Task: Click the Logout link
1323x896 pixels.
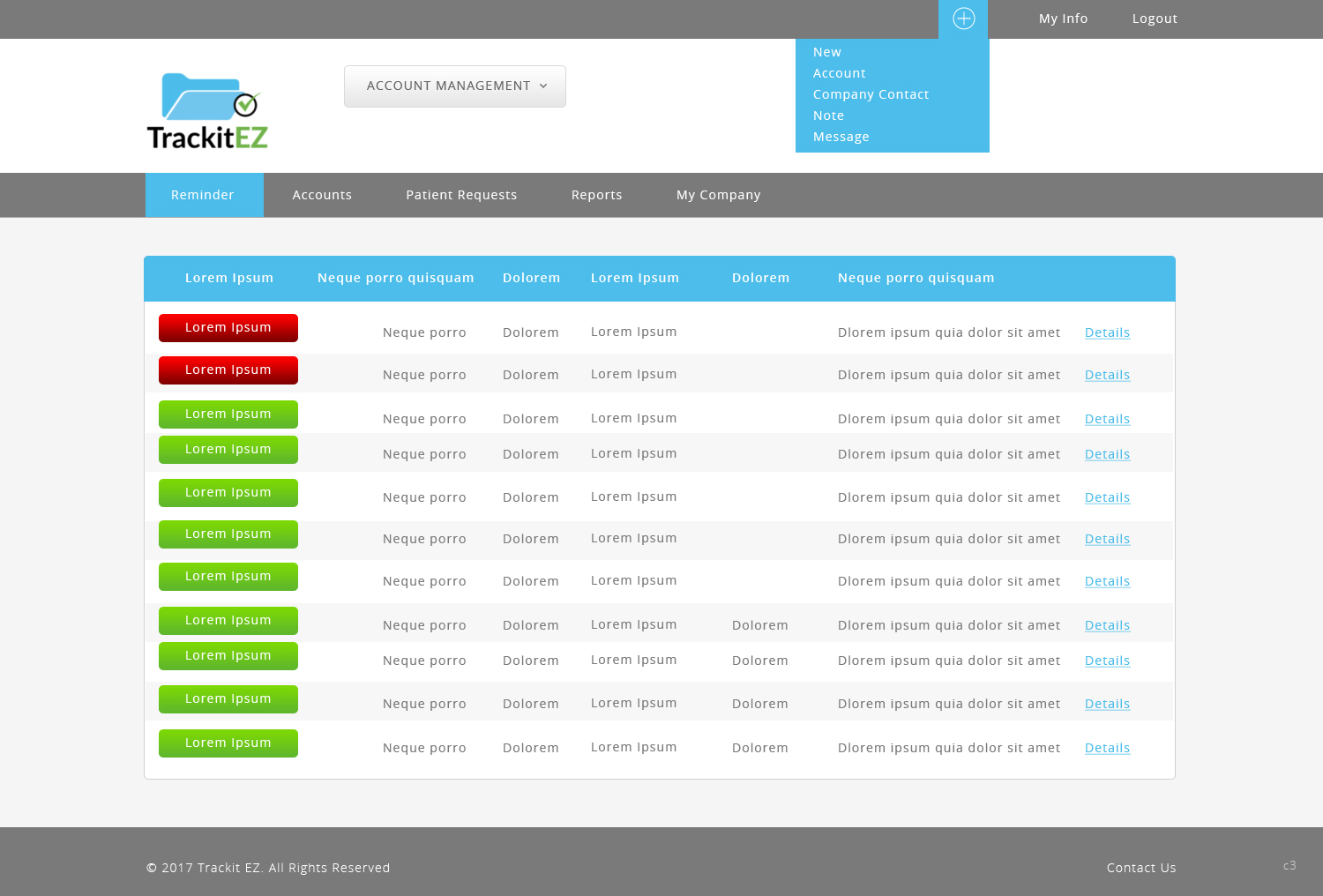Action: tap(1155, 19)
